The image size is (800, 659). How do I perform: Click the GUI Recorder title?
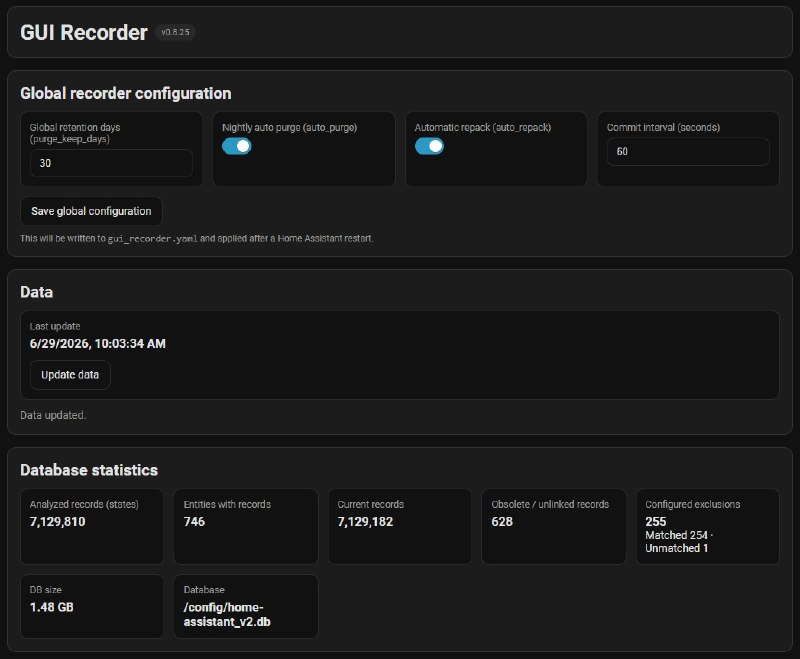click(x=84, y=33)
